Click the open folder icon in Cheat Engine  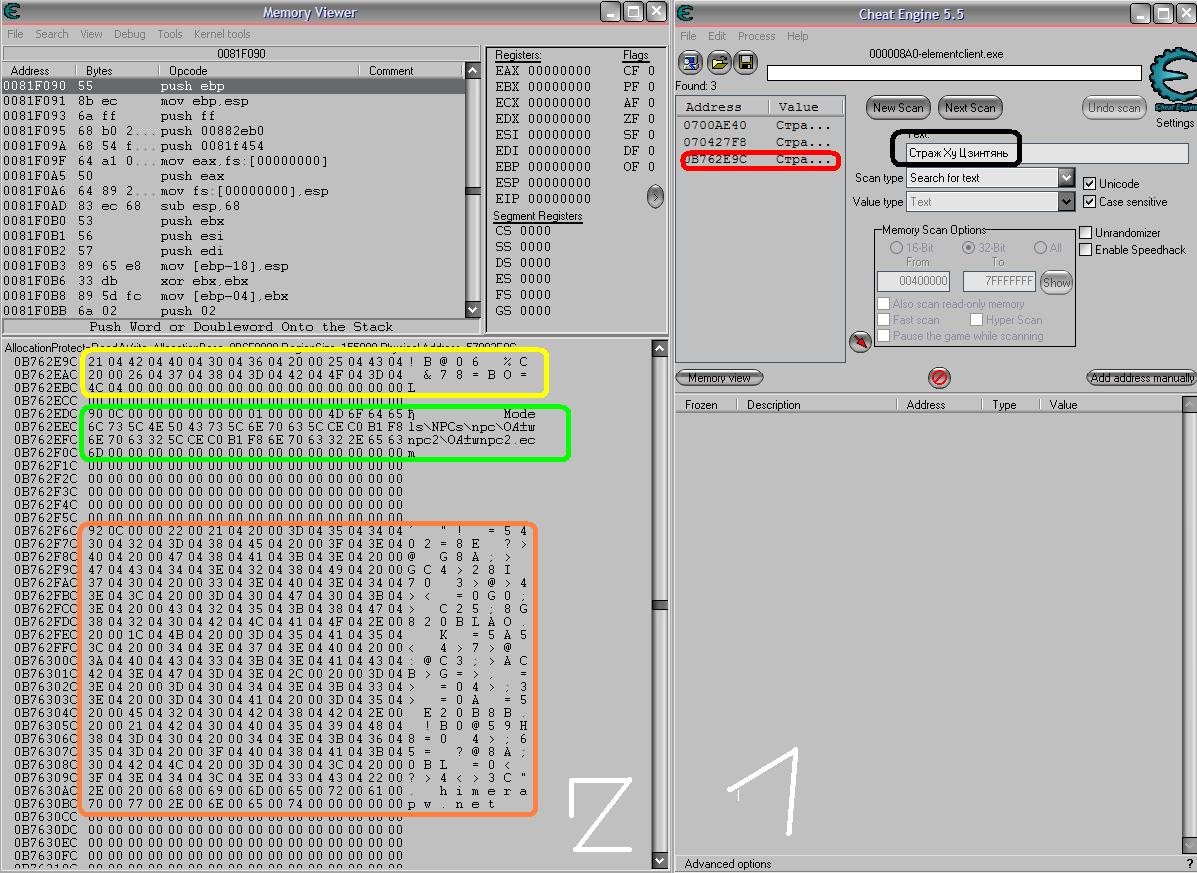[718, 63]
